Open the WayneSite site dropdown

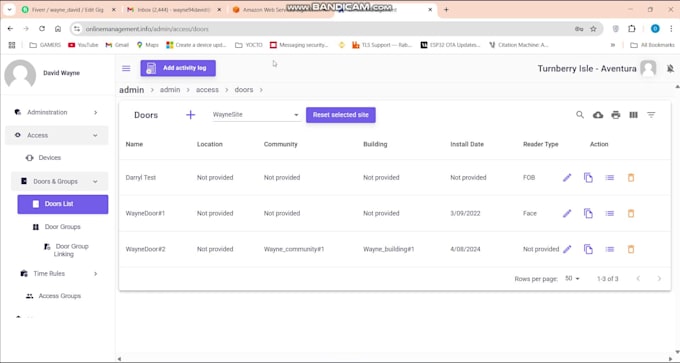click(x=256, y=115)
